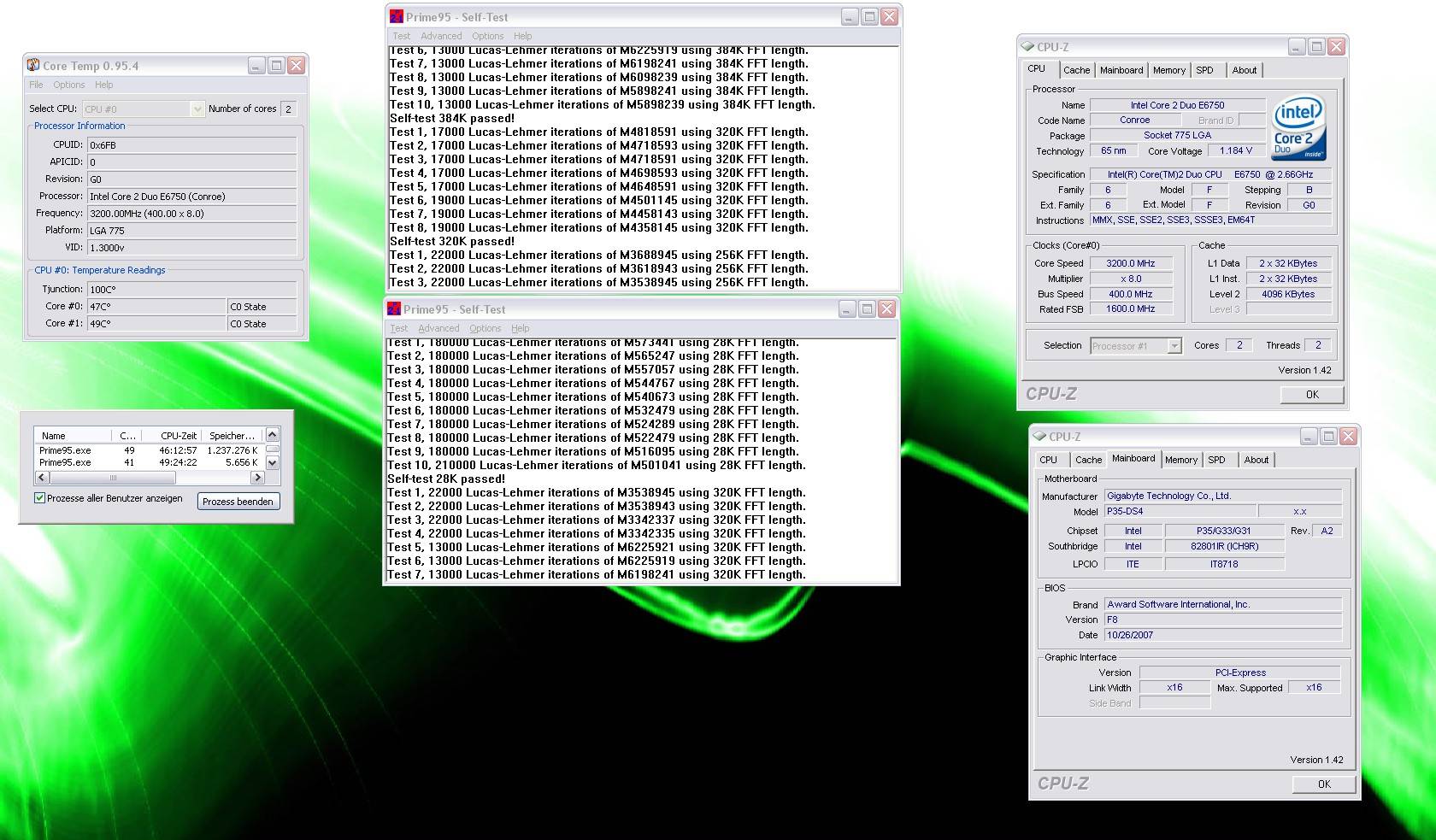Sort process list by CPU-Zeit column
The height and width of the screenshot is (840, 1436).
point(171,435)
